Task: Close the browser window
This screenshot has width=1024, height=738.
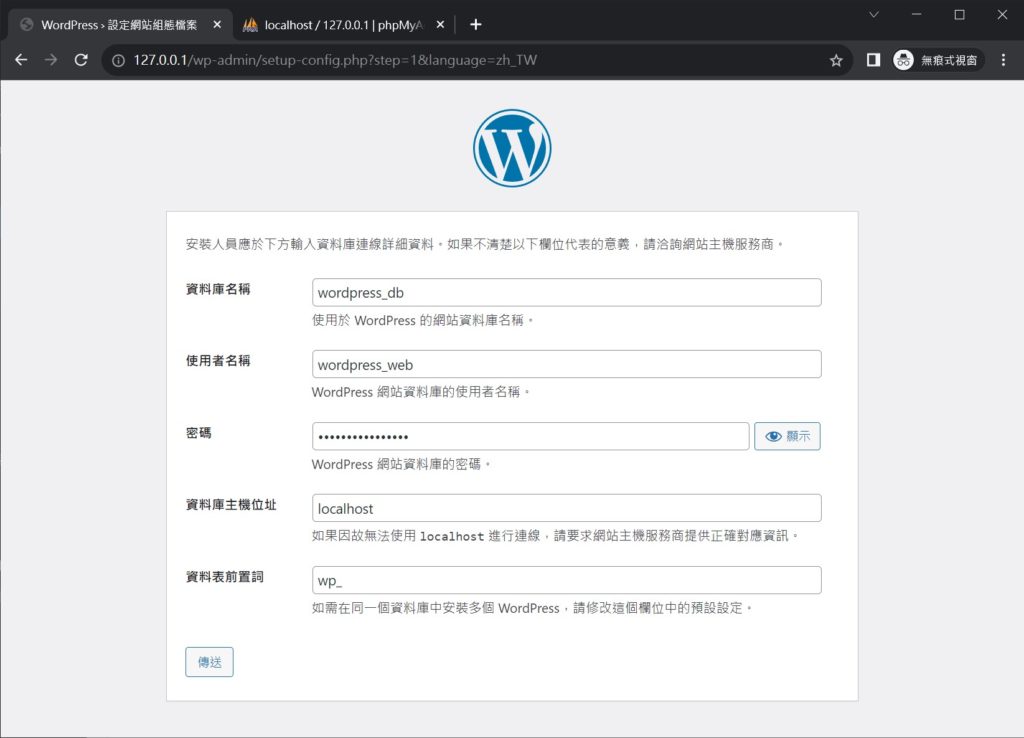Action: pos(1002,14)
